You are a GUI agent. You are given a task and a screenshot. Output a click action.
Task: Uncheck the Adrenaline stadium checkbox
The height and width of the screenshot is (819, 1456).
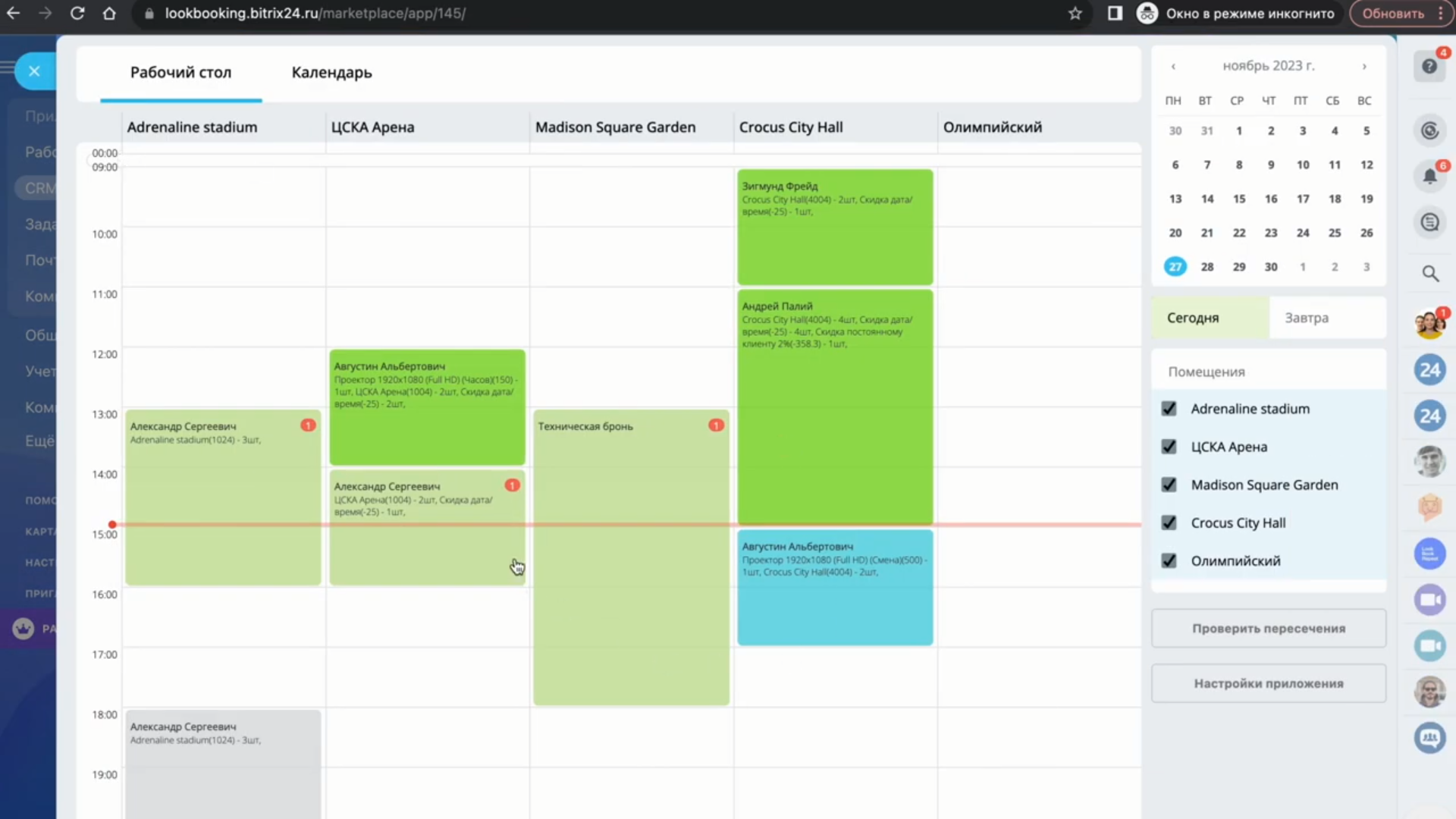1169,409
